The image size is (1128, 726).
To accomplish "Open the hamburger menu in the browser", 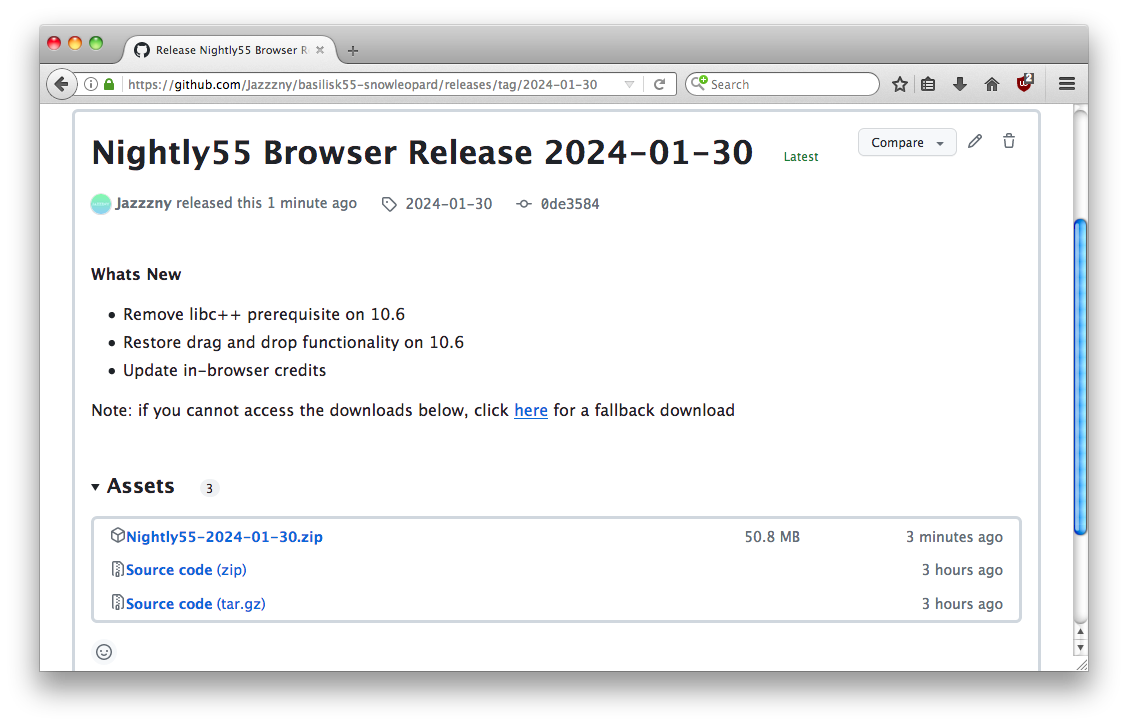I will [x=1067, y=85].
